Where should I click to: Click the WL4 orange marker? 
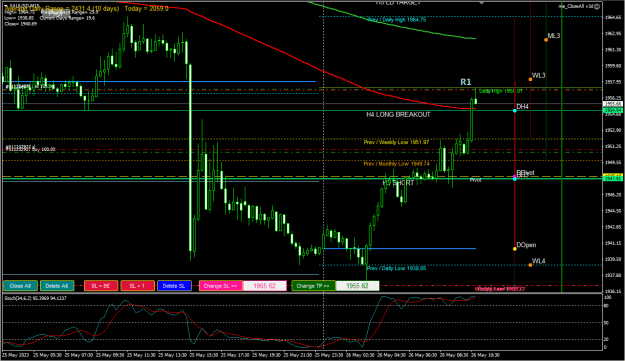click(530, 265)
